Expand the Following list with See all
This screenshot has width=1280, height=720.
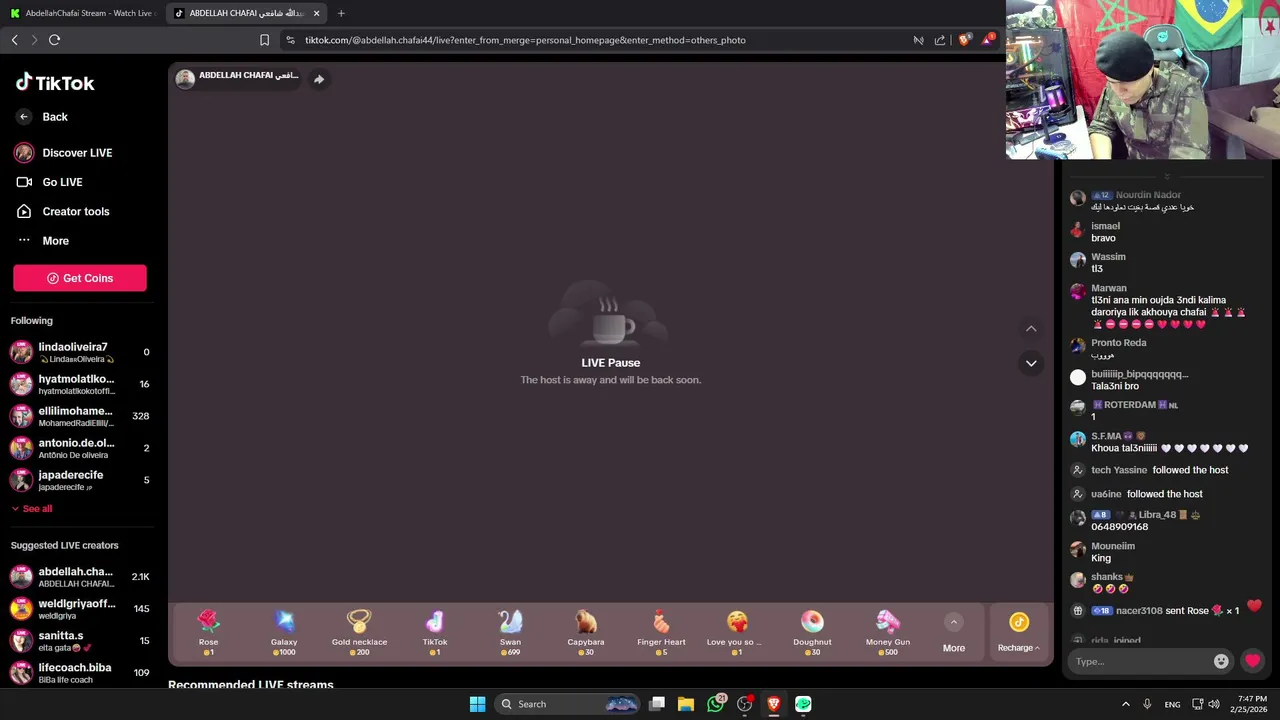coord(32,509)
